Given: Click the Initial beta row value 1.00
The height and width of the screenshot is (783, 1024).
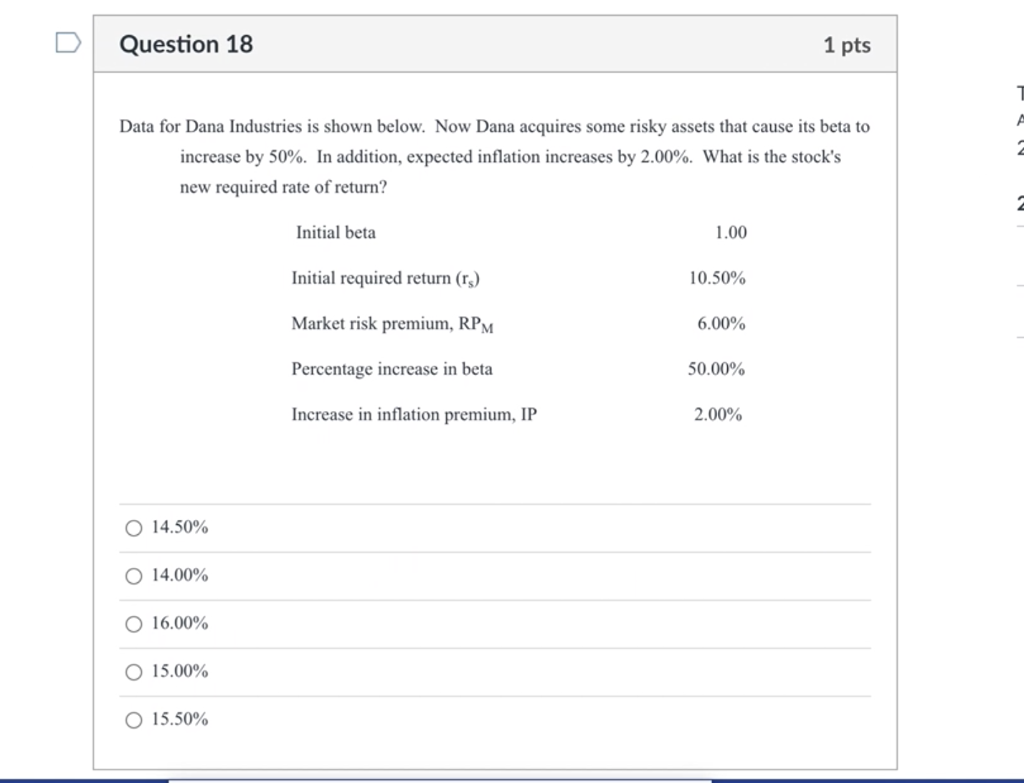Looking at the screenshot, I should (x=730, y=232).
